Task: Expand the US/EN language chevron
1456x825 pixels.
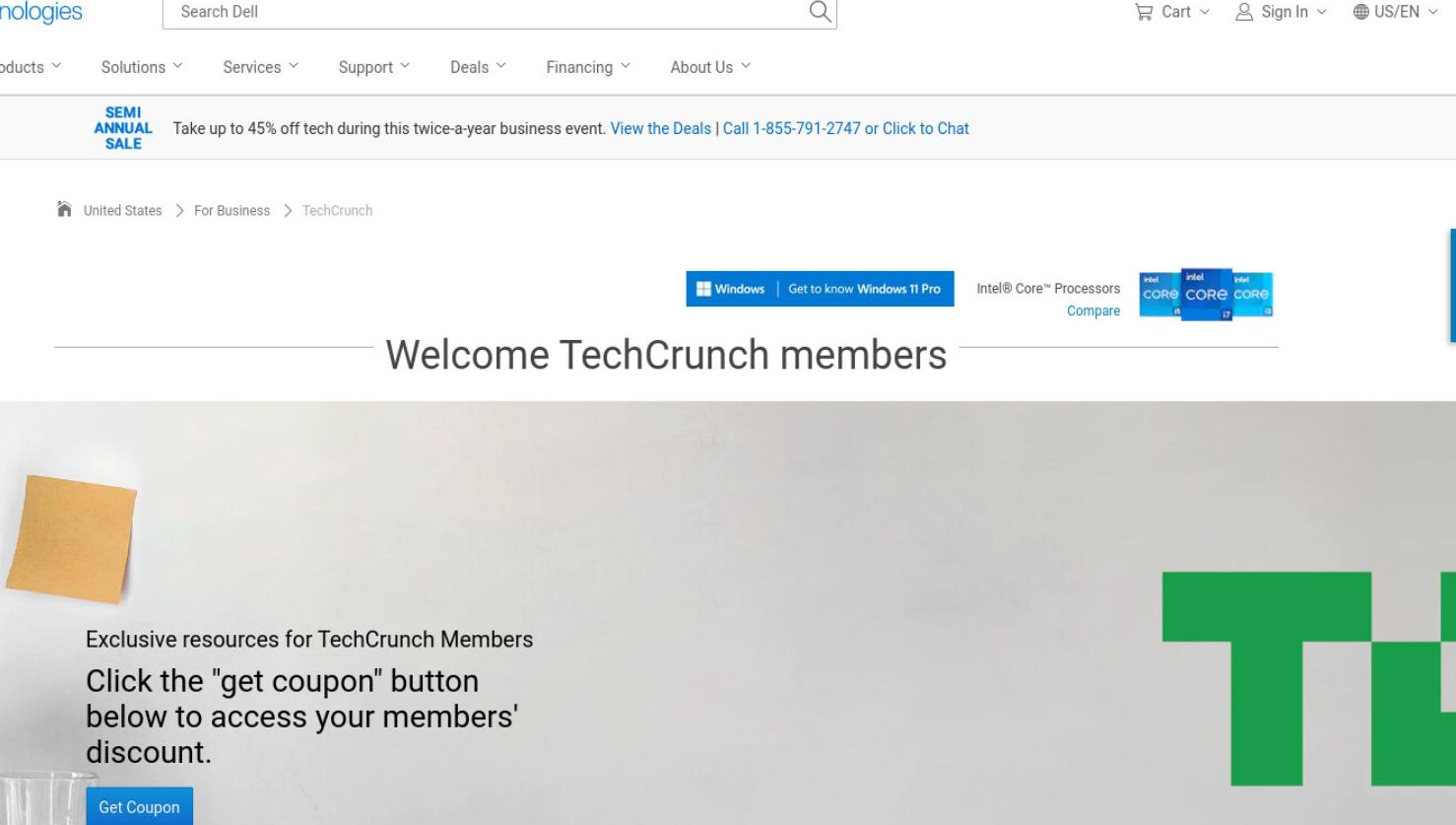Action: click(1432, 12)
